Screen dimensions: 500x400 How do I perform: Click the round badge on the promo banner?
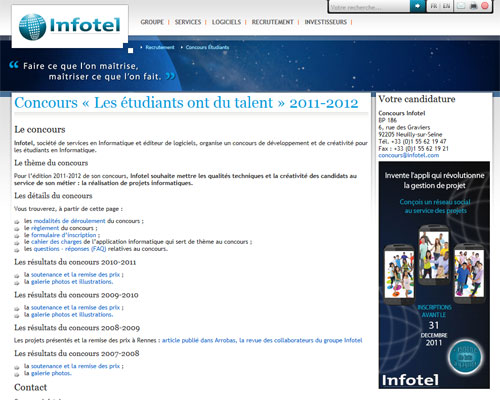(465, 357)
